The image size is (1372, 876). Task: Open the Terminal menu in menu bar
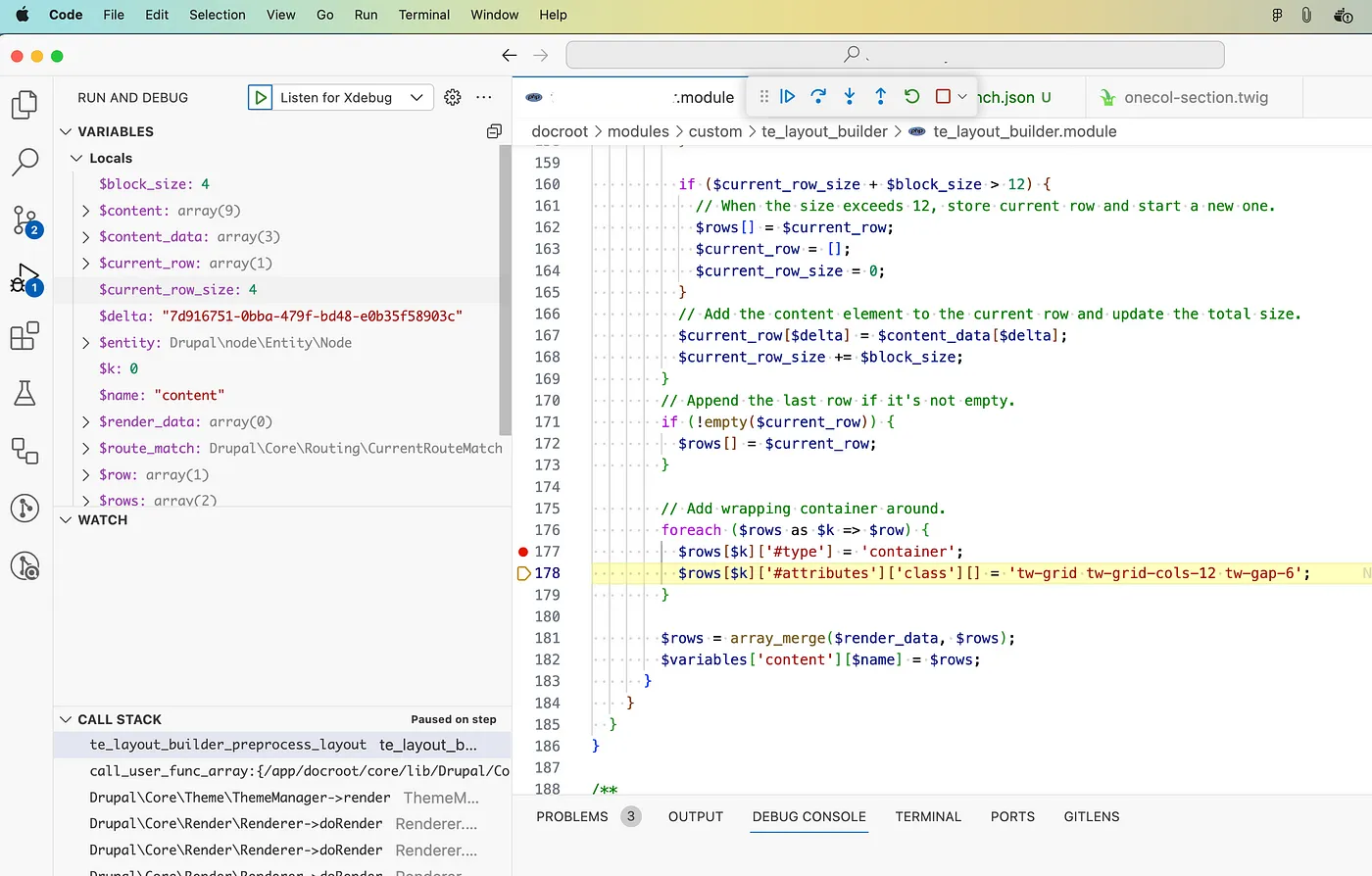[x=424, y=15]
